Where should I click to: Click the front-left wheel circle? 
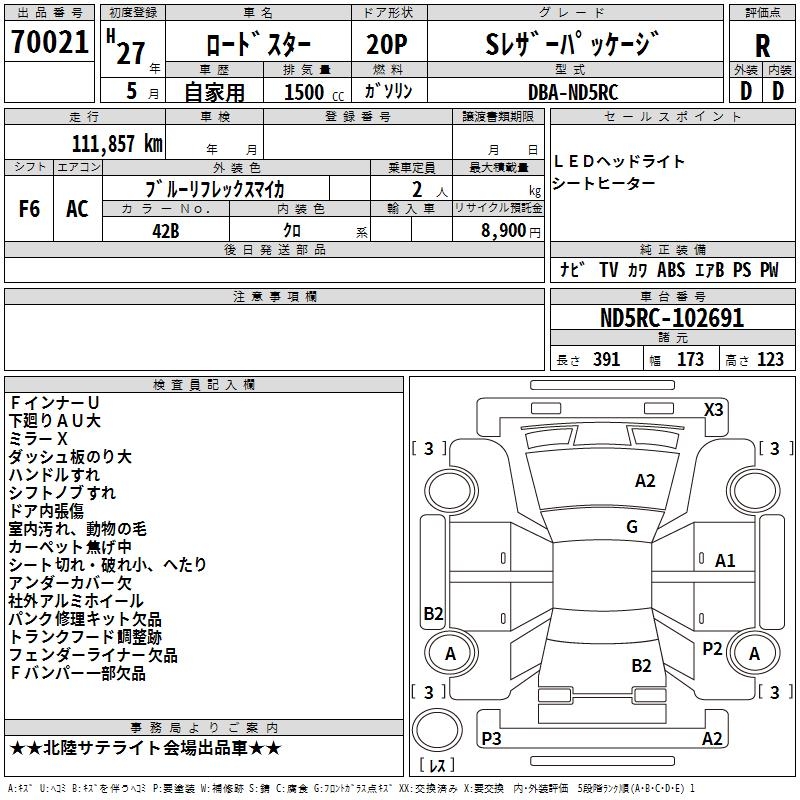[x=451, y=491]
